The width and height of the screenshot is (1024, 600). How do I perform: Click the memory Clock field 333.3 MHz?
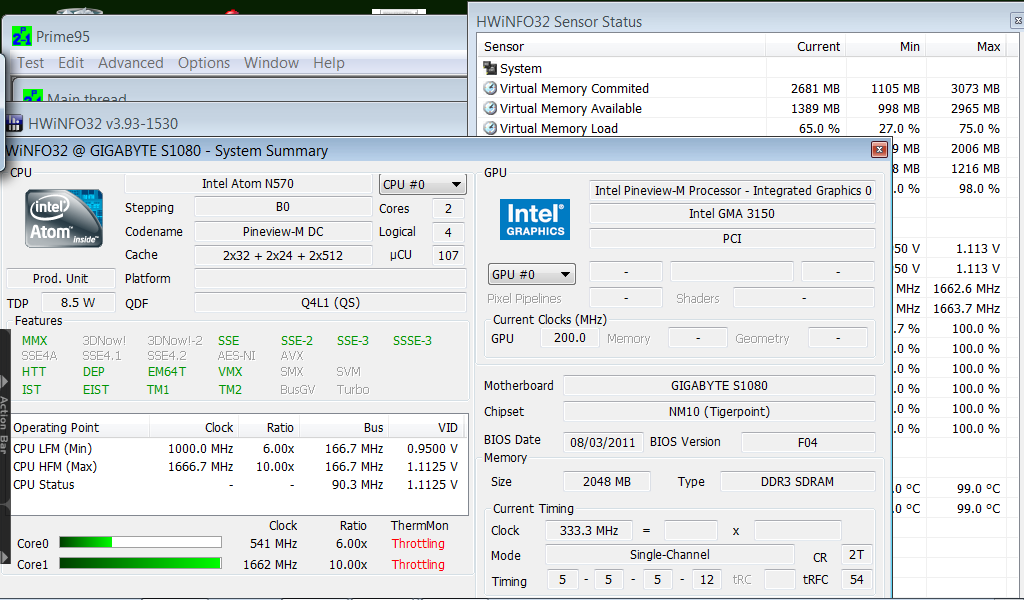pos(589,531)
